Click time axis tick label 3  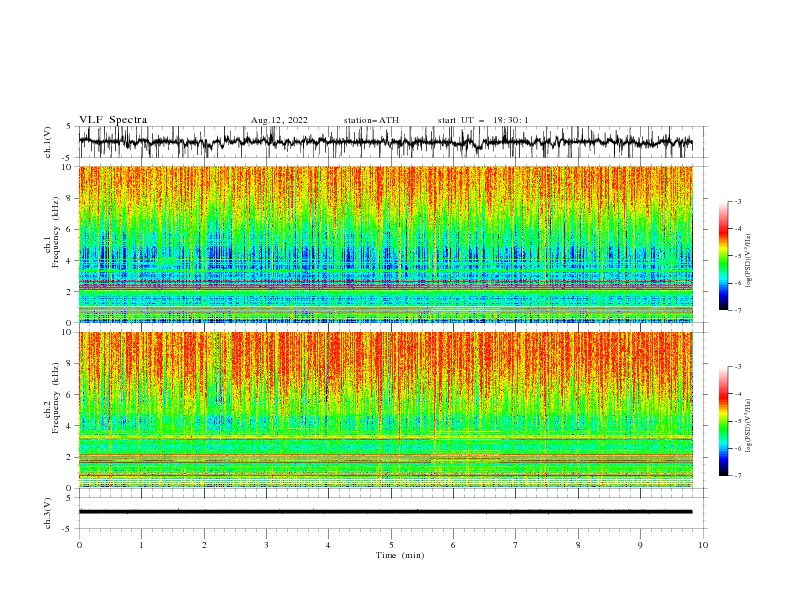point(266,545)
